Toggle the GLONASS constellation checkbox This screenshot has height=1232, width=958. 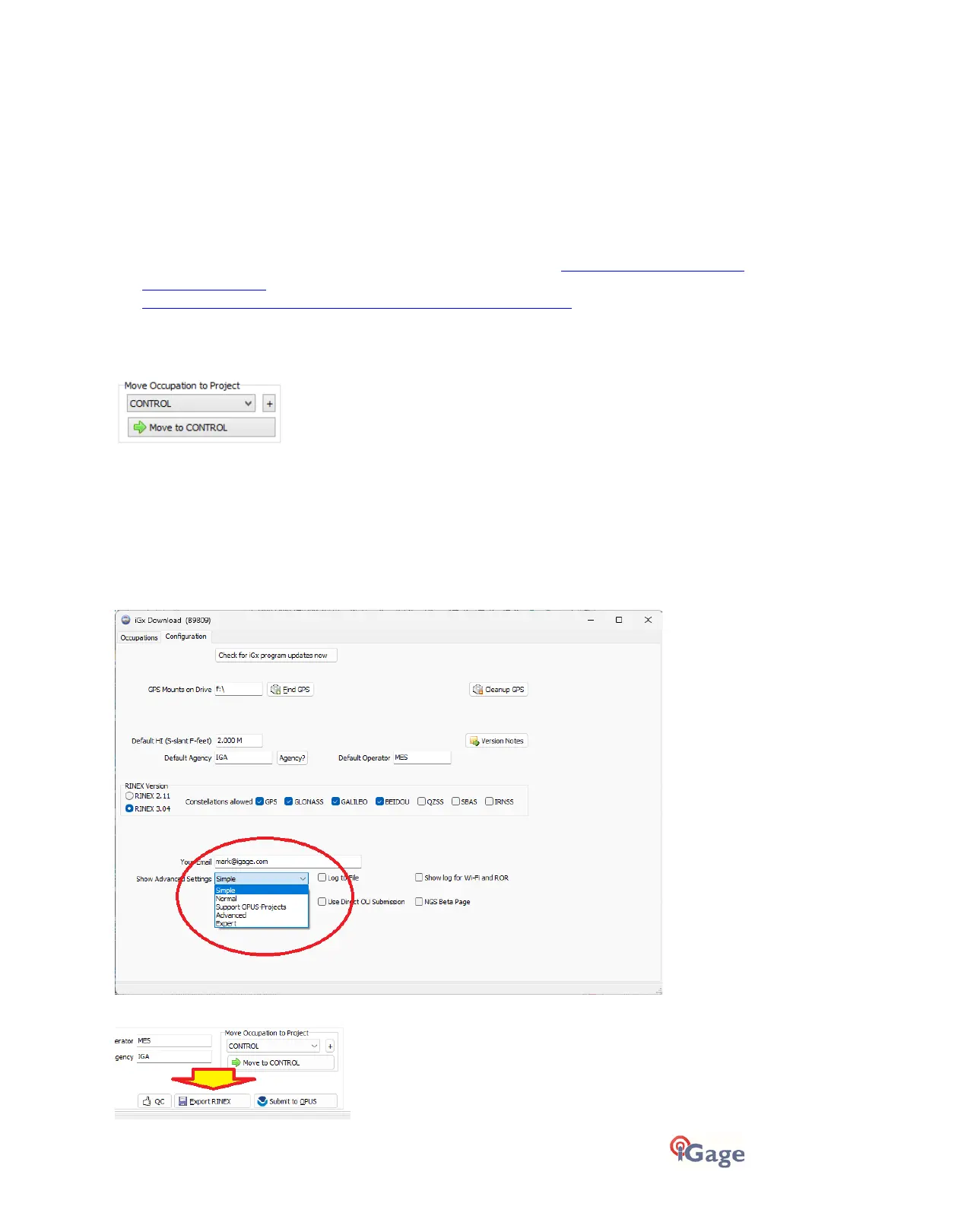coord(289,802)
